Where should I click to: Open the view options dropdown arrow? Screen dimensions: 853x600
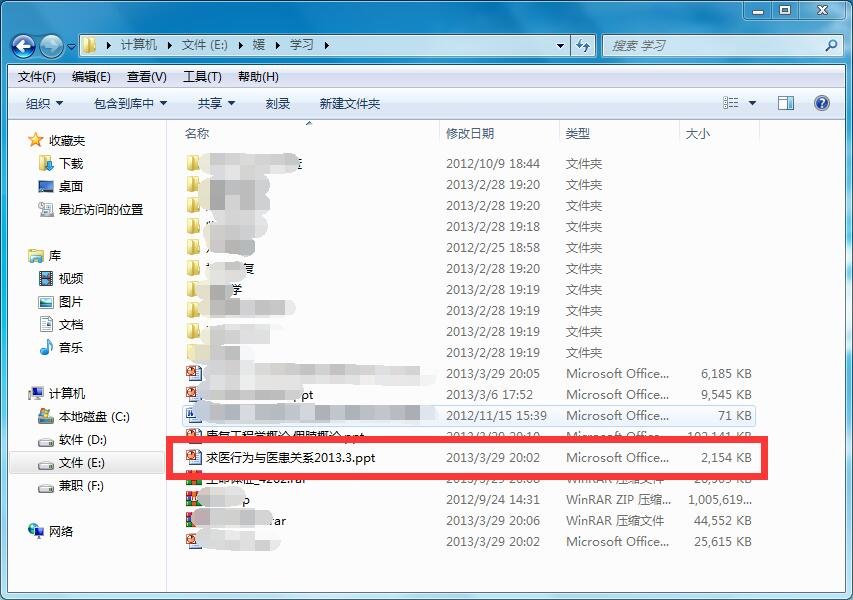click(753, 103)
